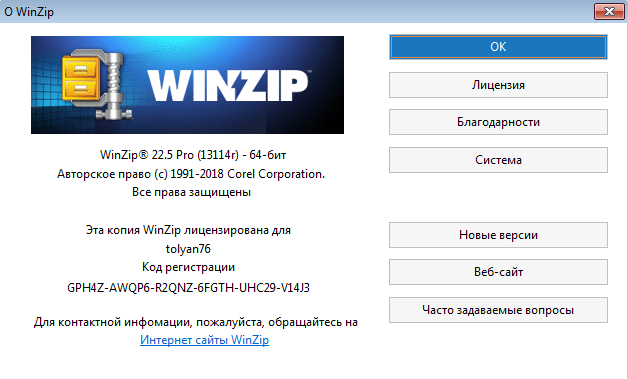The image size is (628, 379).
Task: Follow the Интернет сайты WinZip link
Action: 204,340
